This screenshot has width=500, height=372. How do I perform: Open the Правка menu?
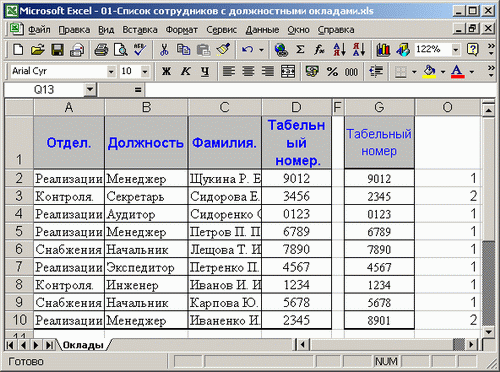74,30
